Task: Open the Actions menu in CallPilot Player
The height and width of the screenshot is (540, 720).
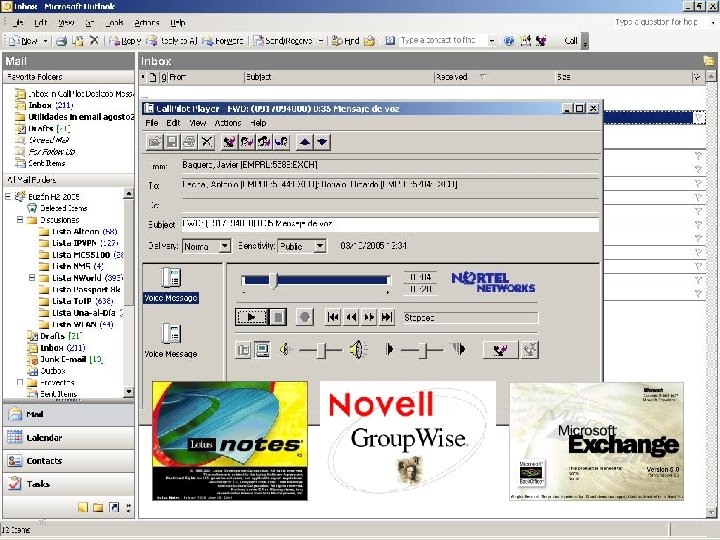Action: (228, 123)
